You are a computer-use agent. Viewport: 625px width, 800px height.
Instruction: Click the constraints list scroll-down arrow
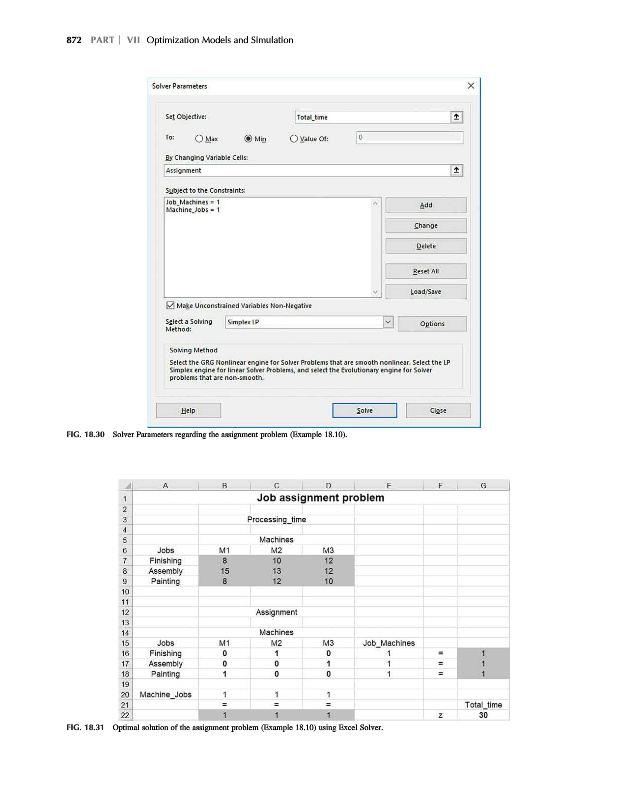(375, 292)
